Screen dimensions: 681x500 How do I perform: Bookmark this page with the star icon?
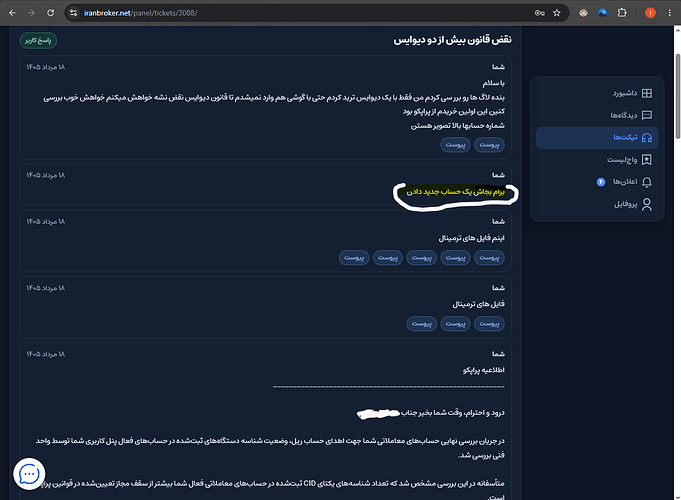pos(557,13)
